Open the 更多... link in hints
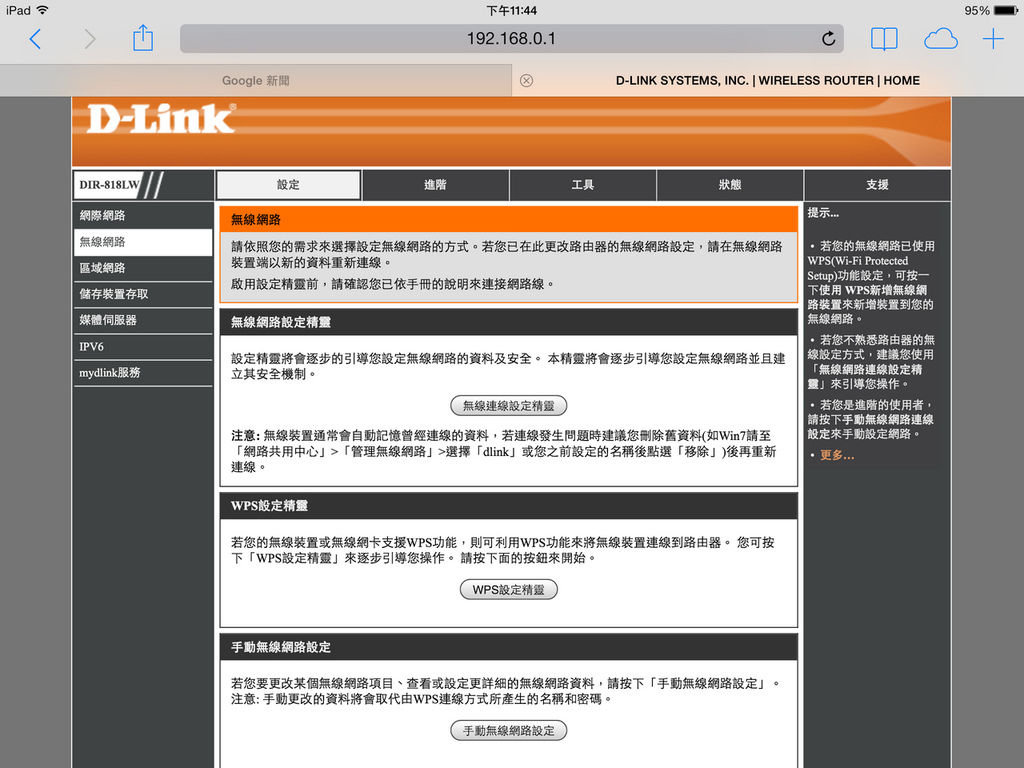This screenshot has width=1024, height=768. pos(837,455)
